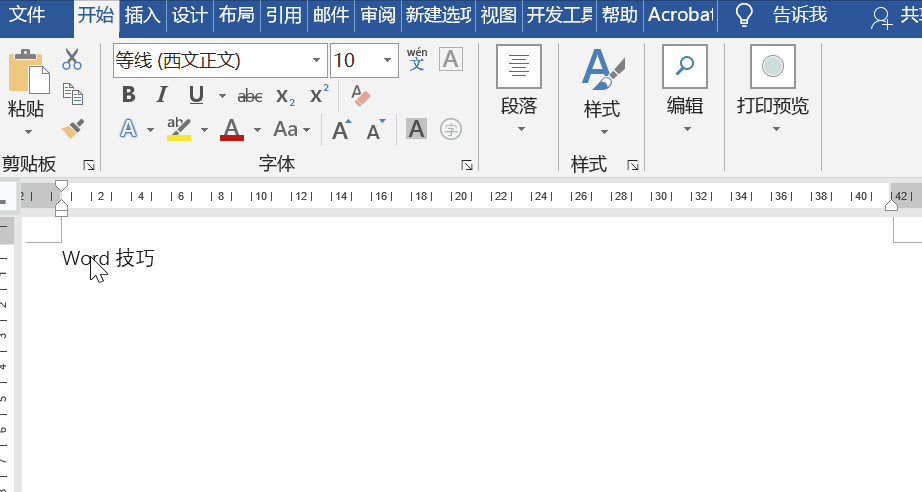This screenshot has height=492, width=922.
Task: Apply red font color
Action: point(232,129)
